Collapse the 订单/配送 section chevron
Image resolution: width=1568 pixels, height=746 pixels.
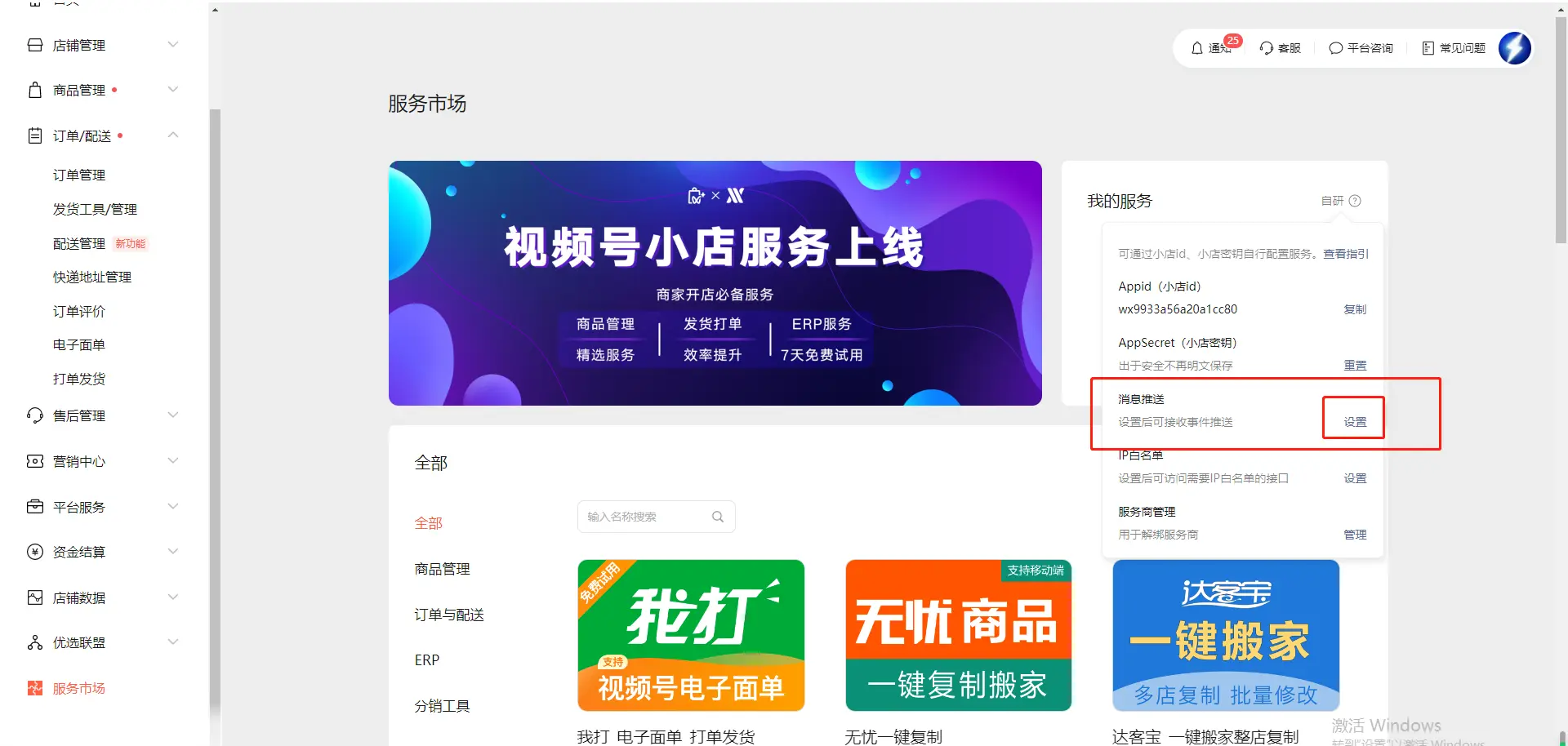tap(173, 135)
